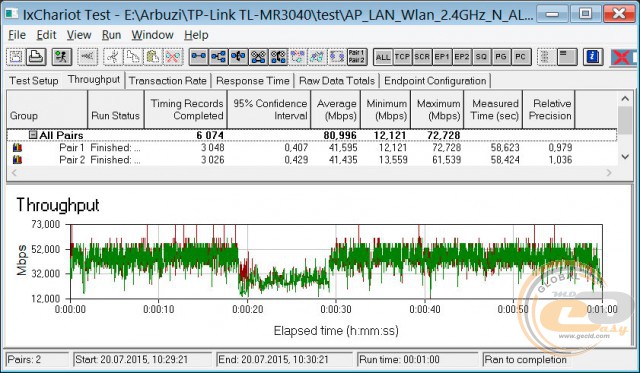Click the Add Hardware Pair icon
Viewport: 640px width, 373px height.
tap(238, 57)
